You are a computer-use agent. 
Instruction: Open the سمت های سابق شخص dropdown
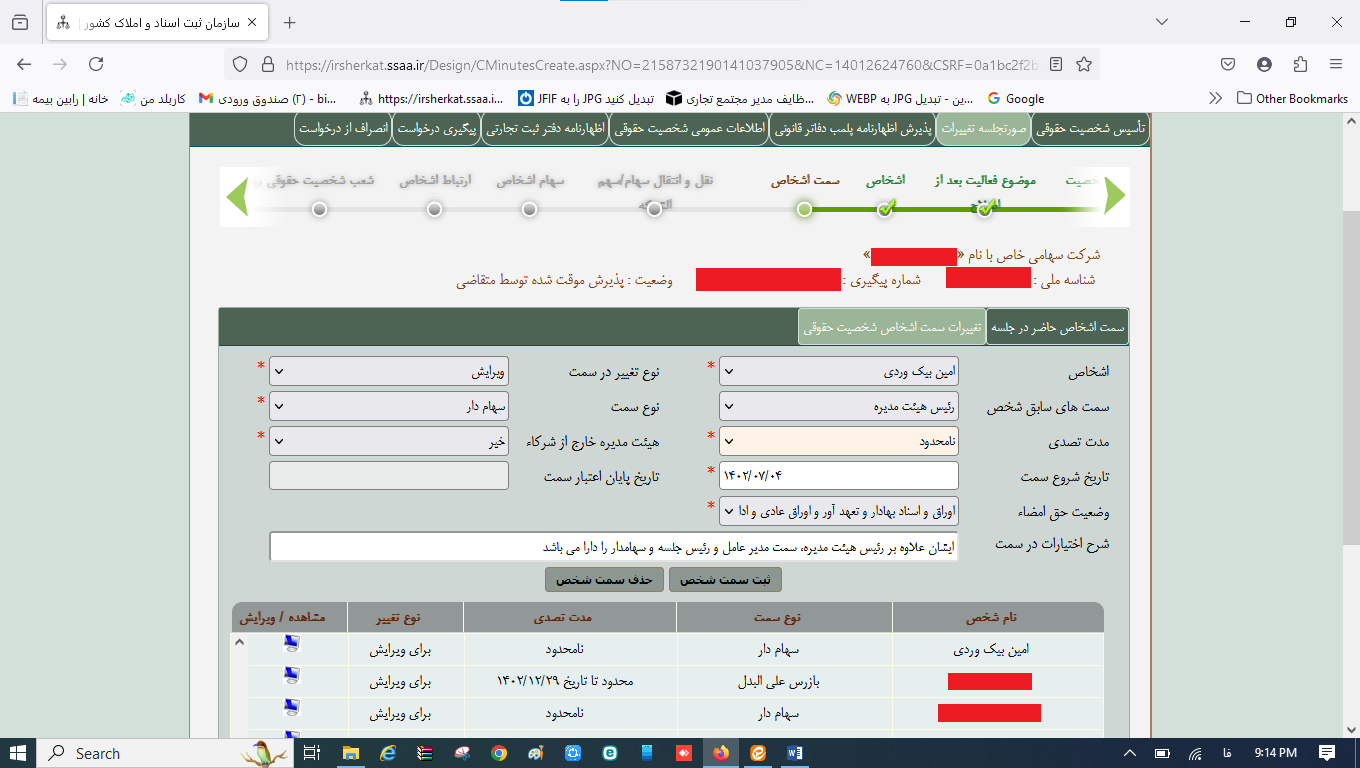(839, 406)
